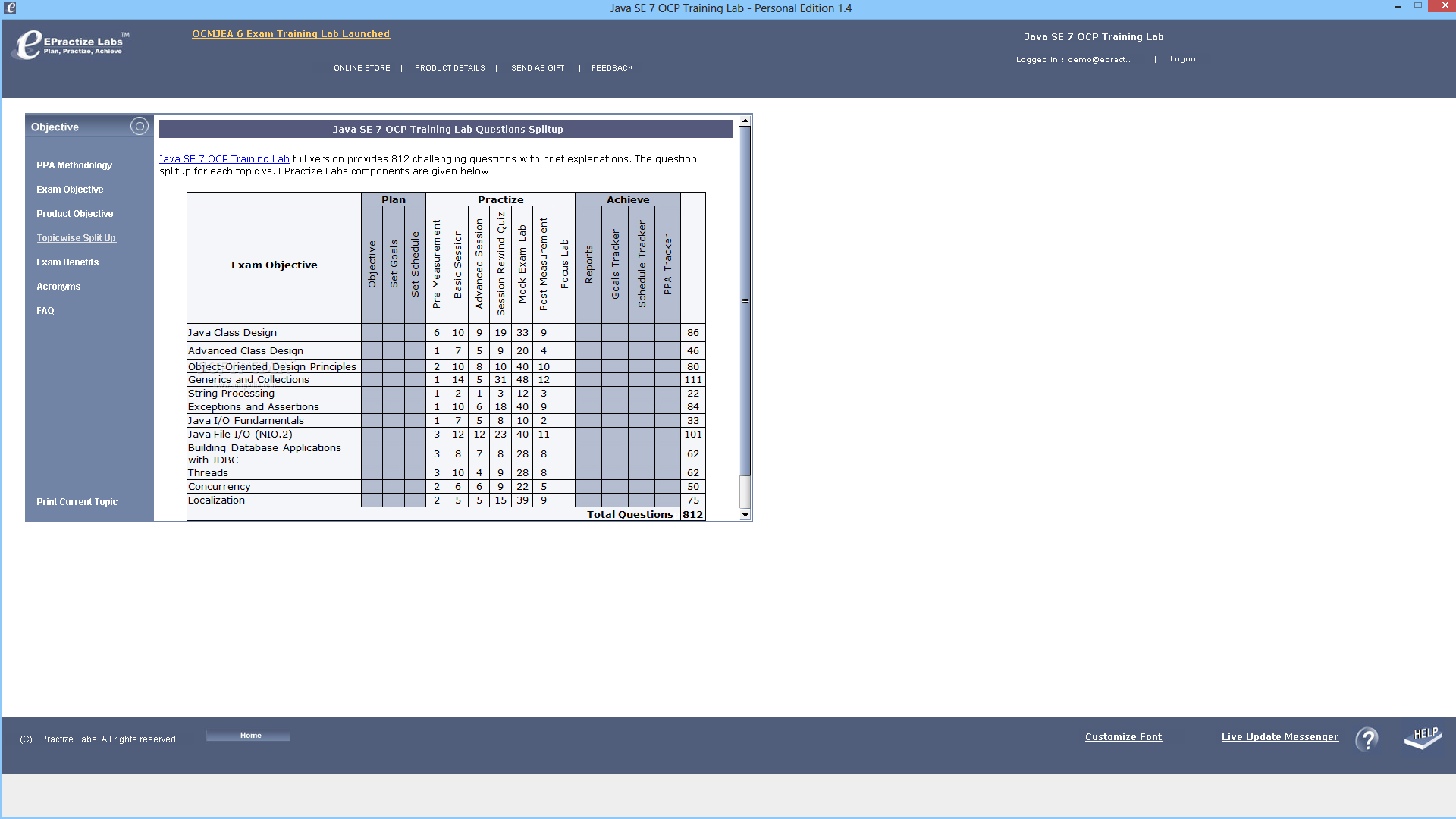This screenshot has width=1456, height=819.
Task: Open the Product Objective topic
Action: (x=74, y=214)
